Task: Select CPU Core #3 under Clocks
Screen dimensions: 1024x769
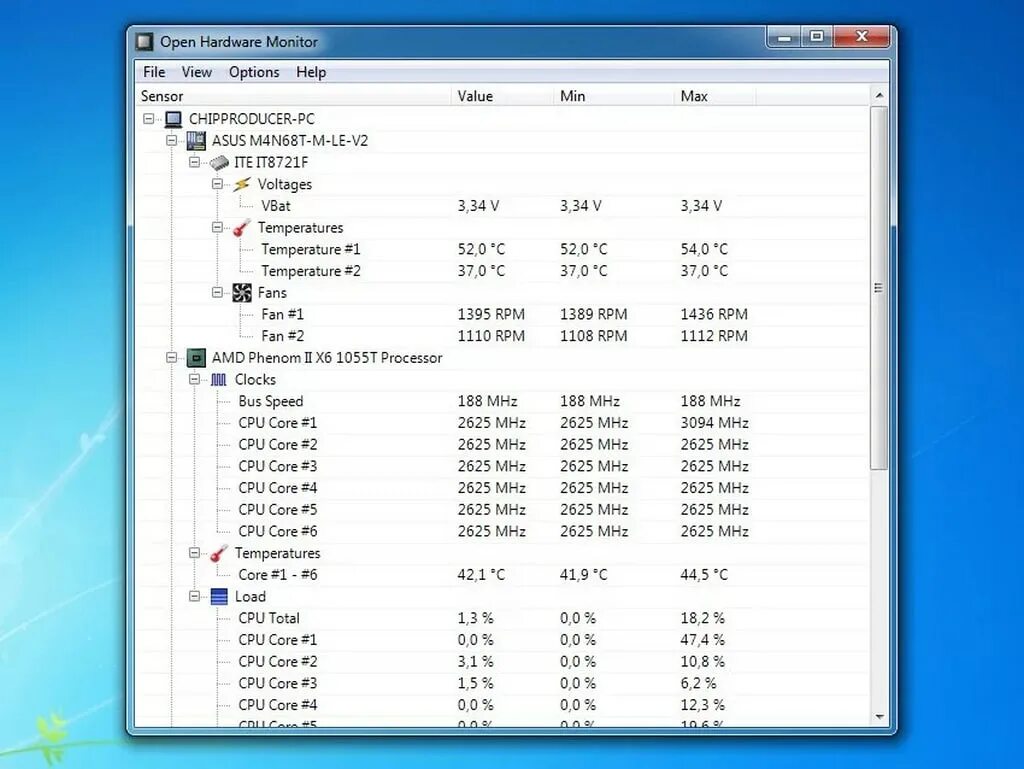Action: coord(502,466)
